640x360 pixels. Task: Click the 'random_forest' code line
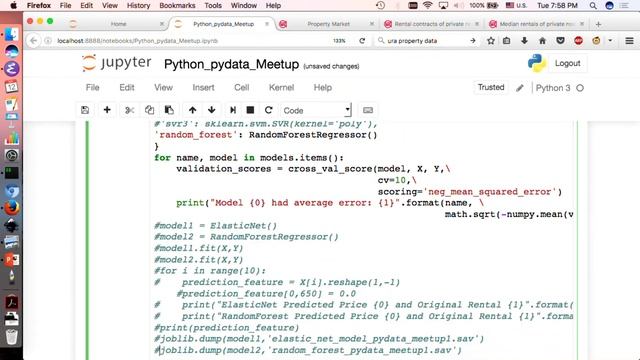pyautogui.click(x=266, y=135)
